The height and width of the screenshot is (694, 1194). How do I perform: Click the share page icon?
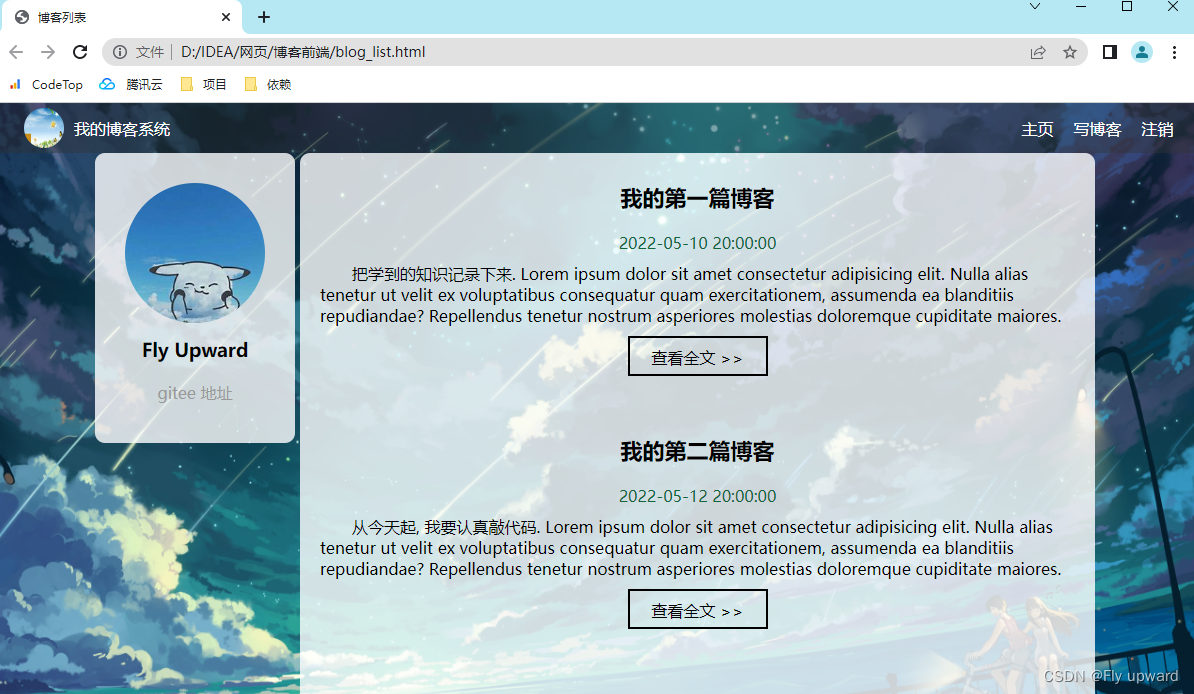pyautogui.click(x=1038, y=52)
